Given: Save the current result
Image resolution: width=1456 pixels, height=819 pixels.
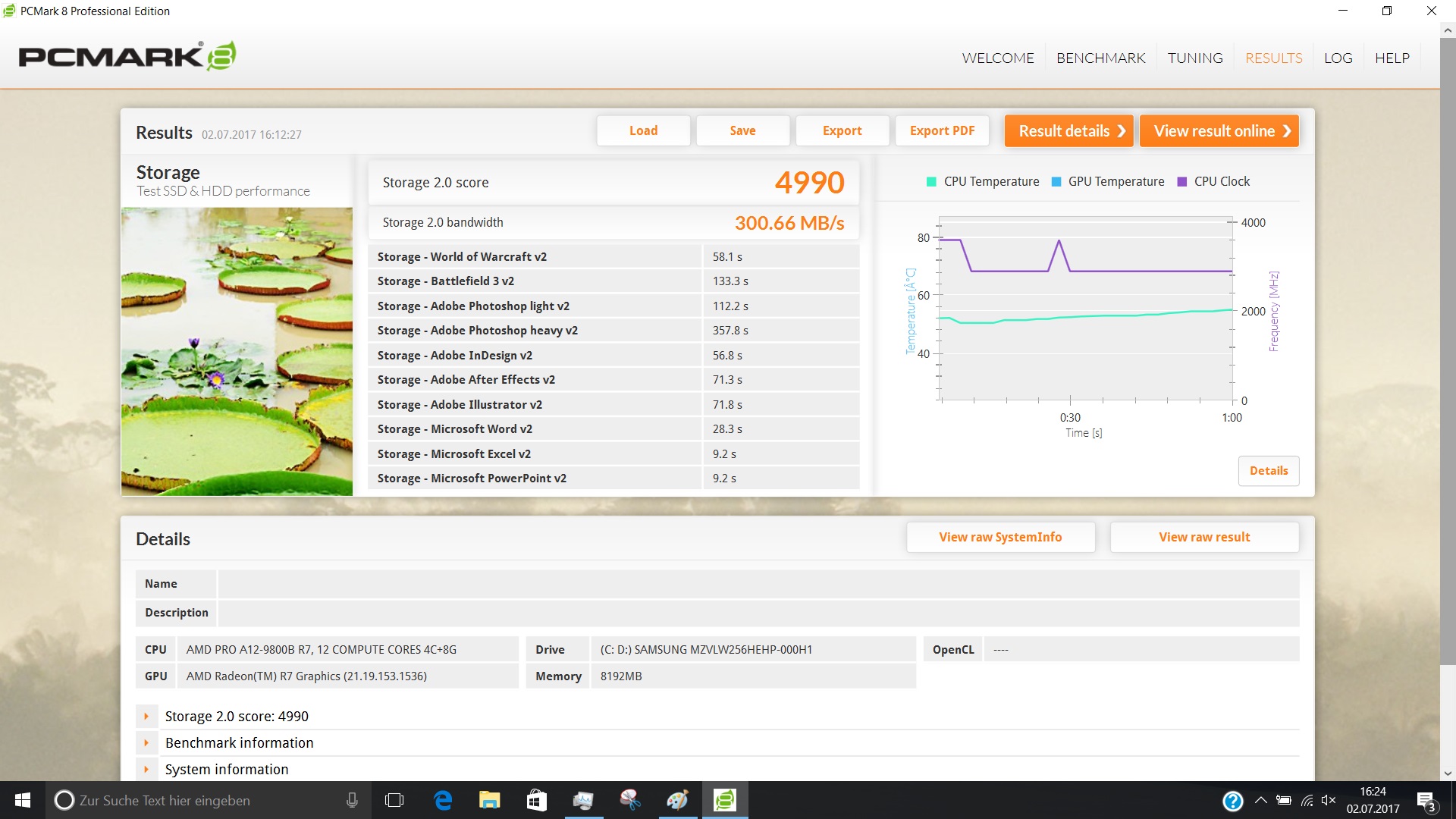Looking at the screenshot, I should (x=742, y=130).
